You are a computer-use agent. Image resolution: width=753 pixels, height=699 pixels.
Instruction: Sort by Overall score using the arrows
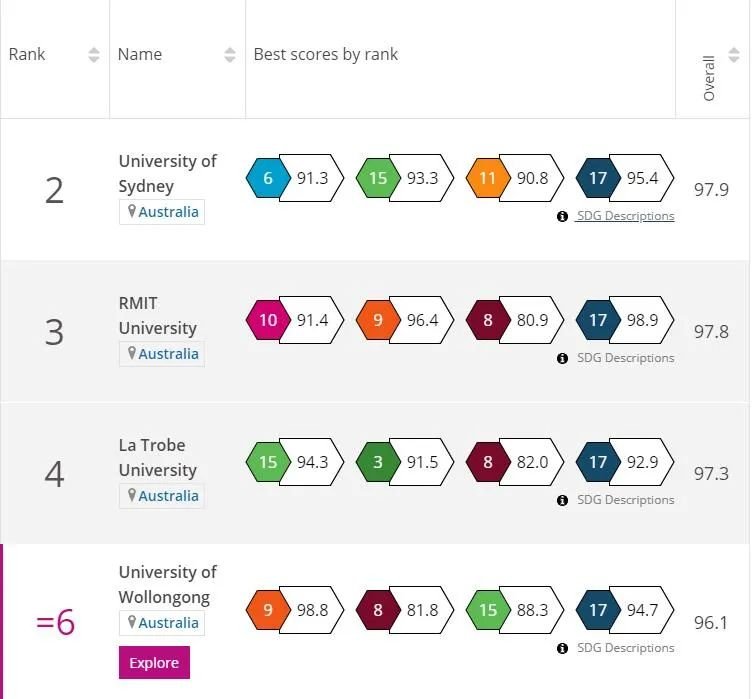[733, 55]
